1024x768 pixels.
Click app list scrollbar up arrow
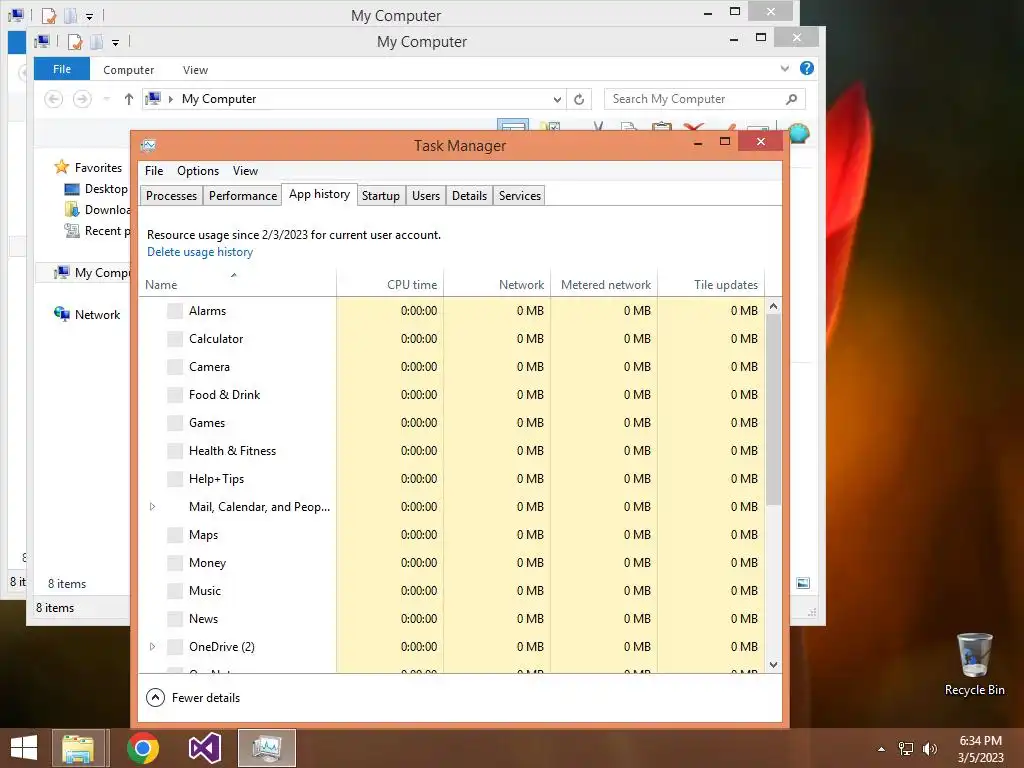point(774,306)
